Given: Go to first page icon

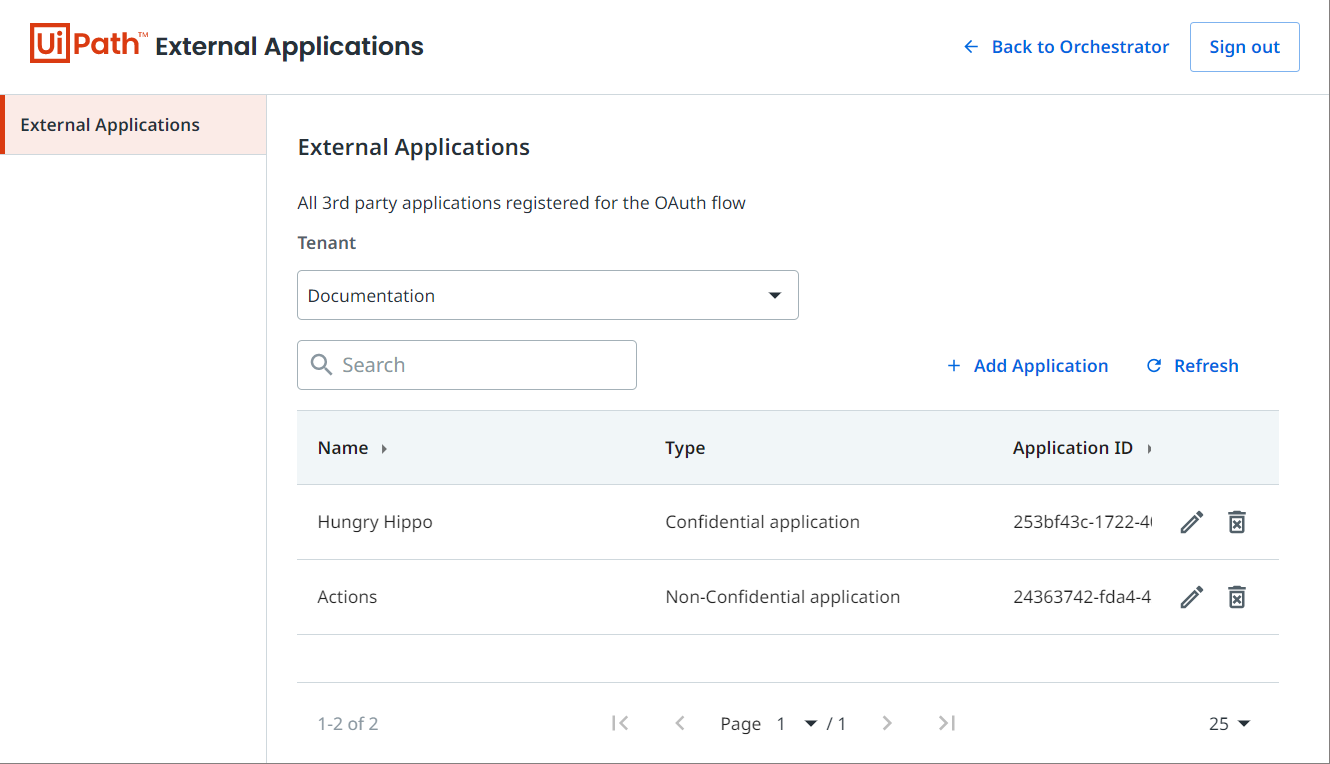Looking at the screenshot, I should point(620,723).
